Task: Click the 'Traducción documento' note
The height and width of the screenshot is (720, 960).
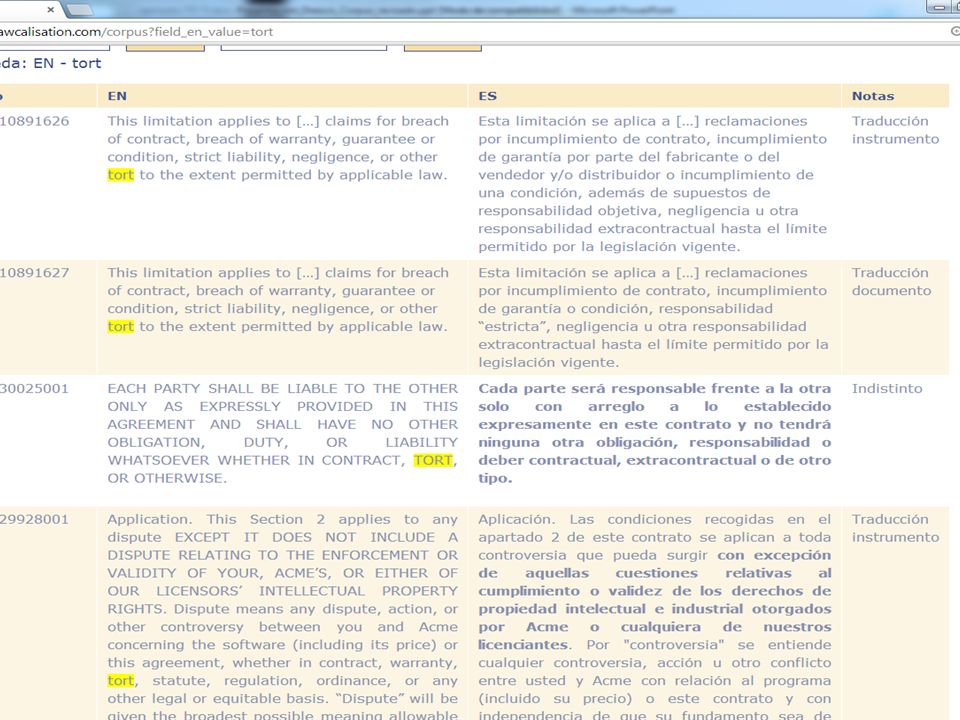Action: [891, 282]
